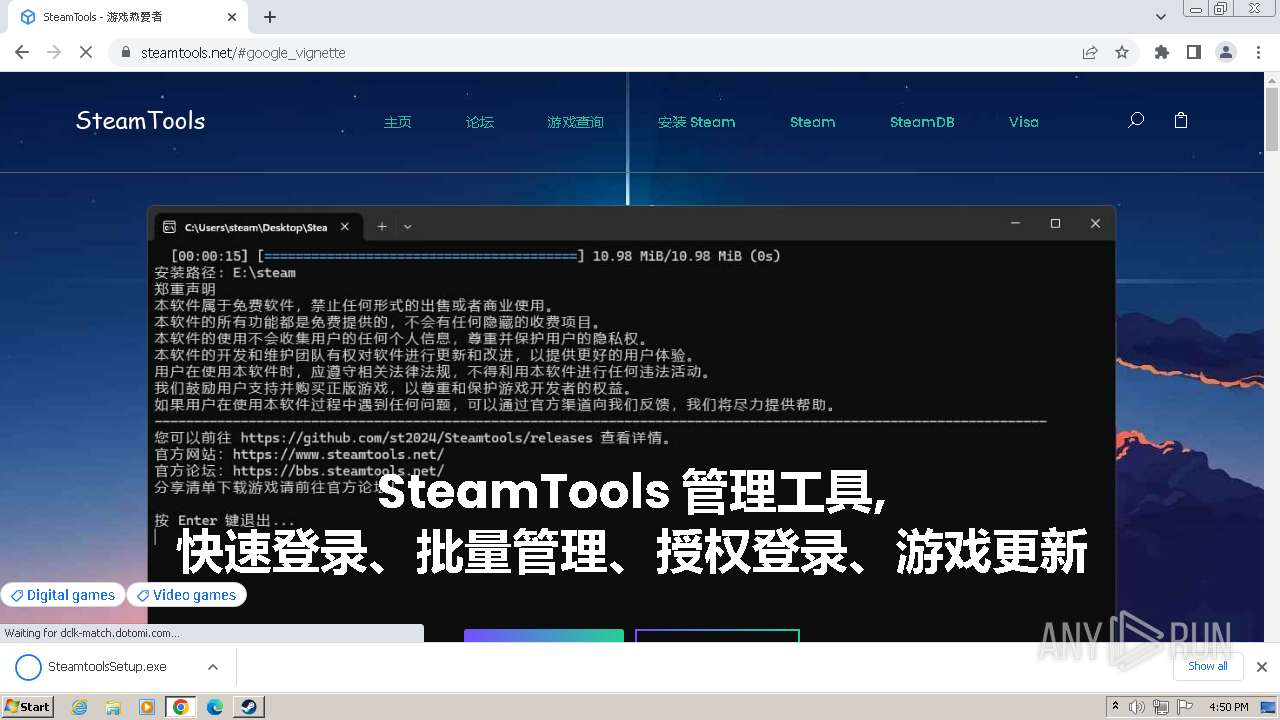Click the SteamTools site logo
1280x720 pixels.
tap(140, 121)
